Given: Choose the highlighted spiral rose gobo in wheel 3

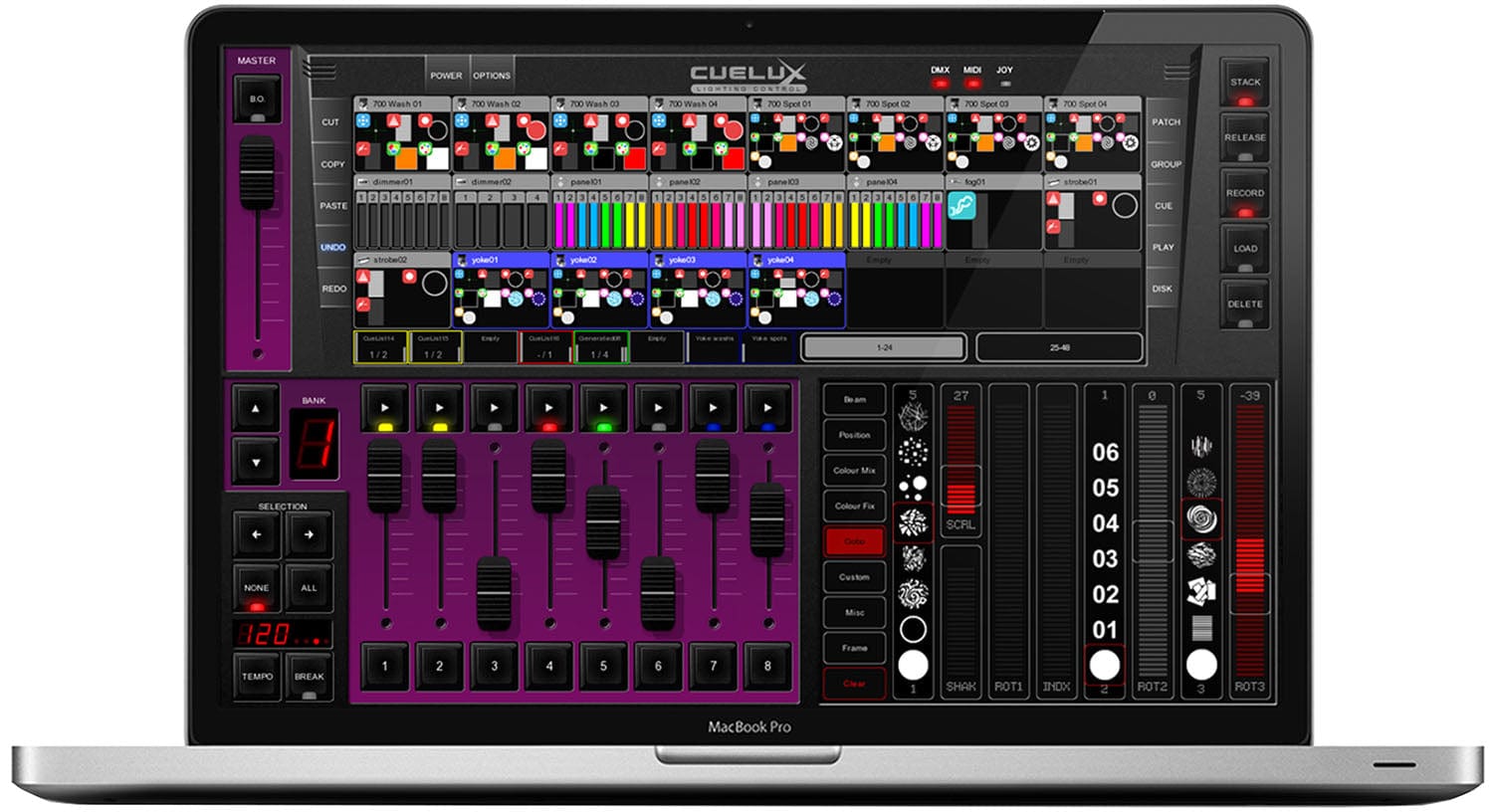Looking at the screenshot, I should point(1201,518).
